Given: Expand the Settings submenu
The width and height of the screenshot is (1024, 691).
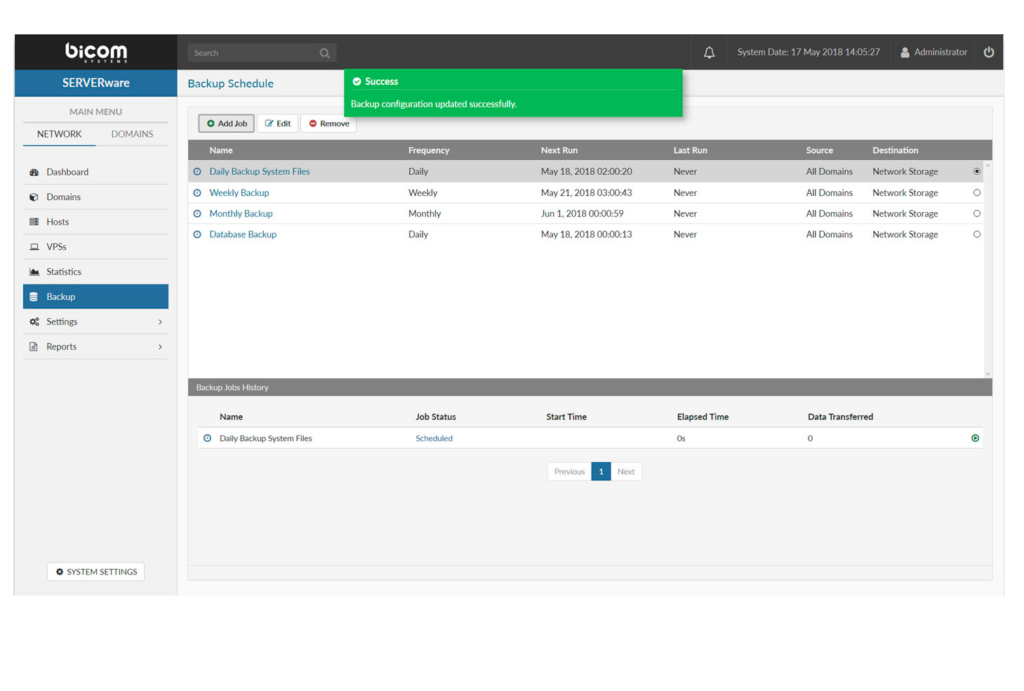Looking at the screenshot, I should (95, 322).
